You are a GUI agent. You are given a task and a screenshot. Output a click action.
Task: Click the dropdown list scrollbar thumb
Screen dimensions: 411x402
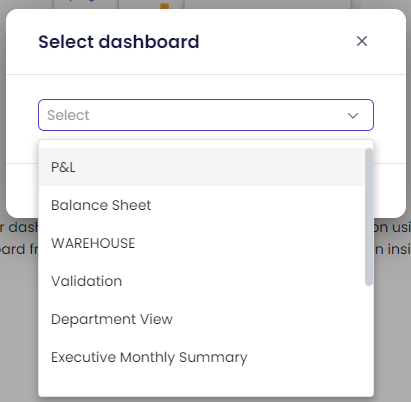coord(369,217)
